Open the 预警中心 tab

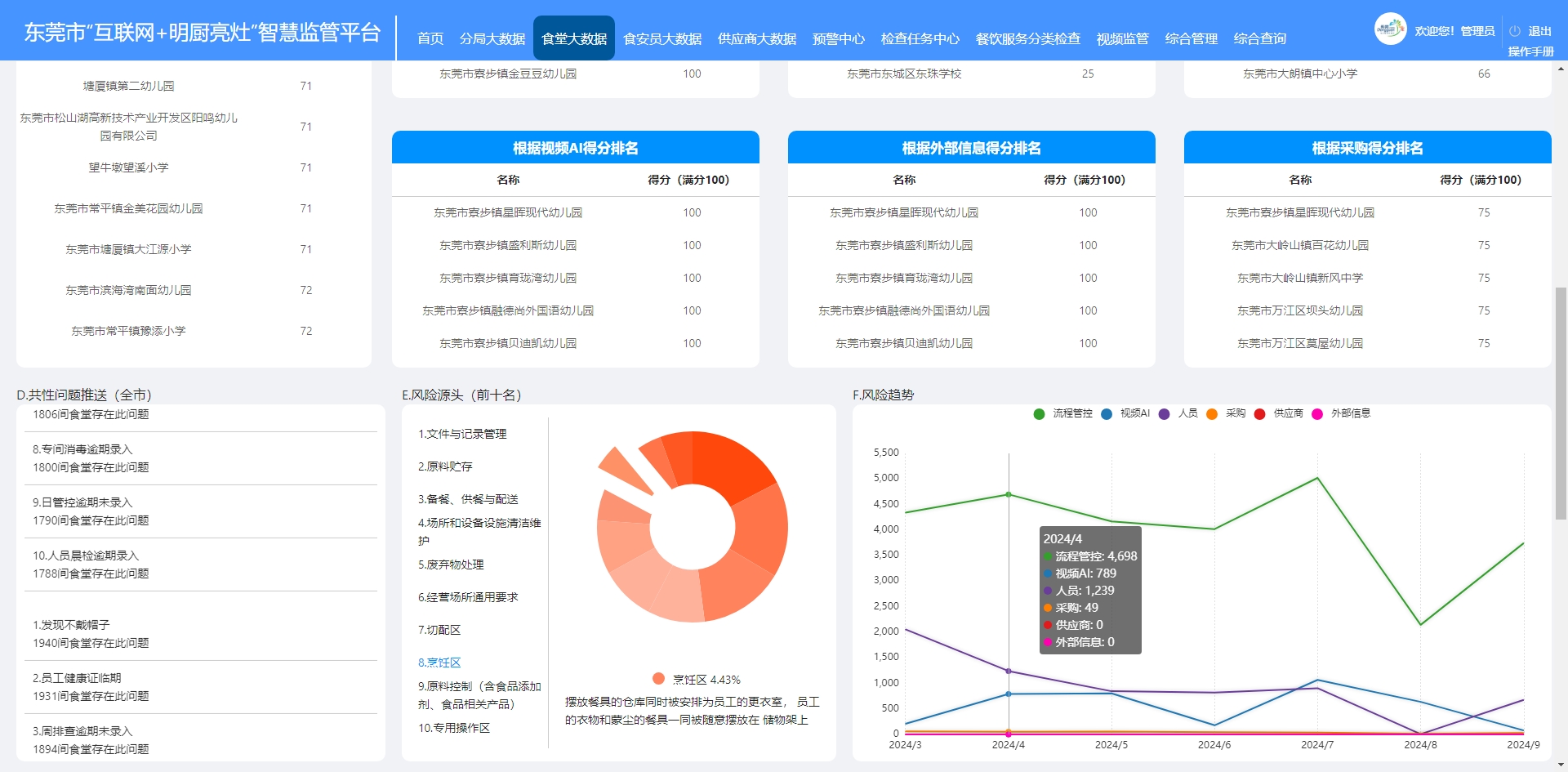coord(839,38)
